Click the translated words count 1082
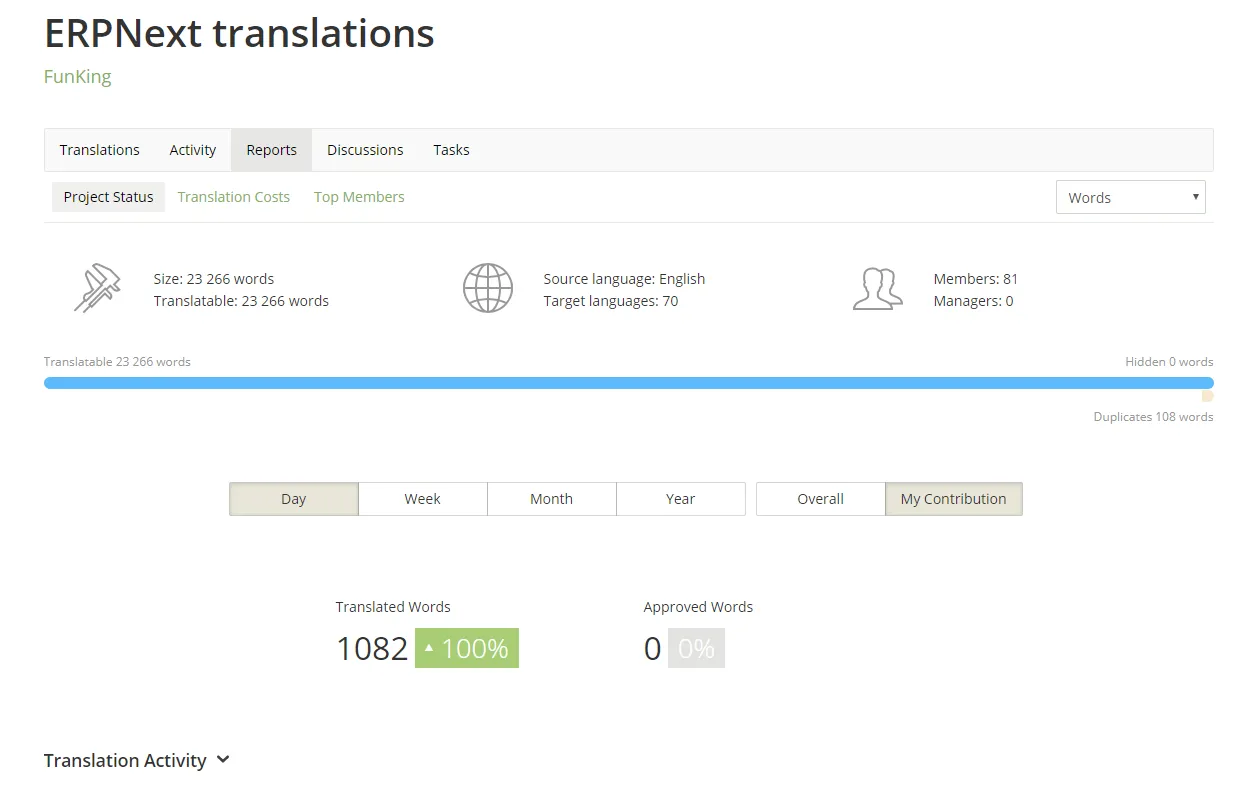Screen dimensions: 1241x794 372,649
